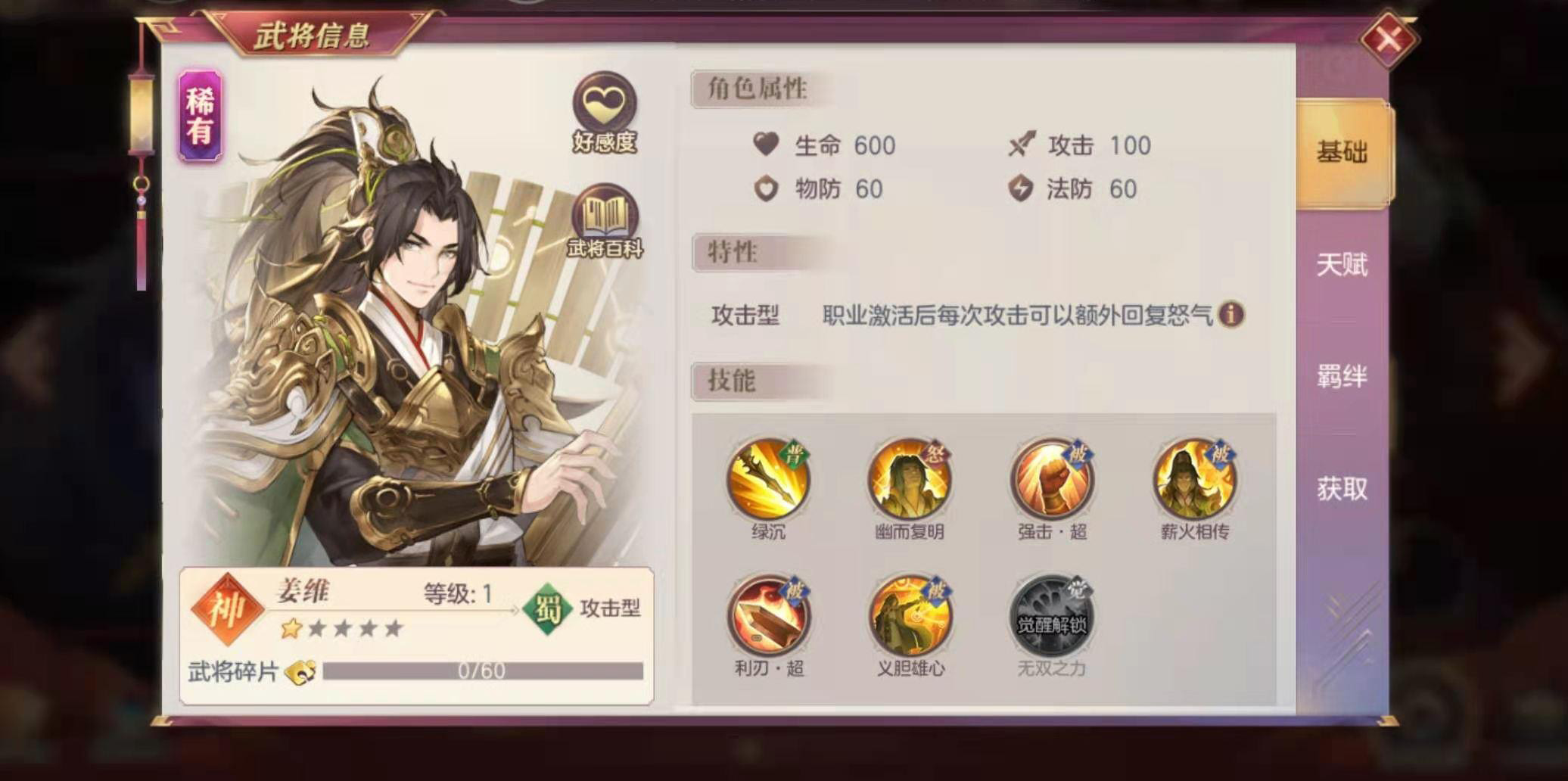The width and height of the screenshot is (1568, 781).
Task: Select the 义胆雄心 skill icon
Action: 910,615
